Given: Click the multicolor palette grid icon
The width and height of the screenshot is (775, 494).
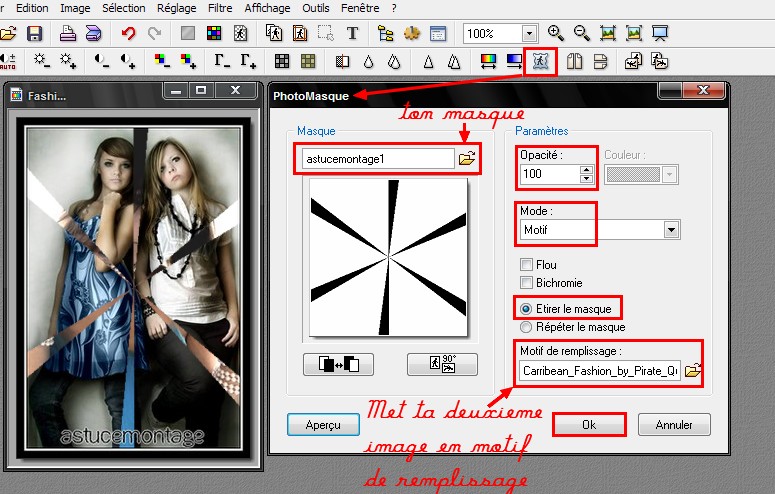Looking at the screenshot, I should pyautogui.click(x=214, y=34).
